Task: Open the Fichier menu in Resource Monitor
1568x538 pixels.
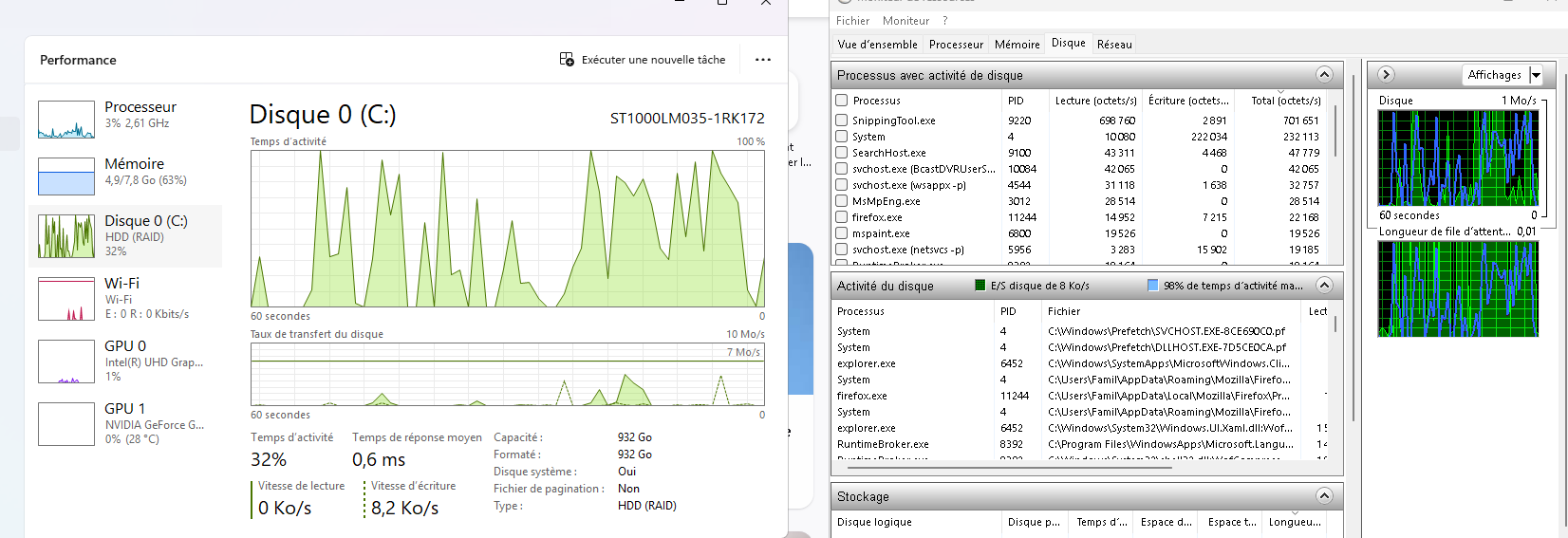Action: pyautogui.click(x=852, y=21)
